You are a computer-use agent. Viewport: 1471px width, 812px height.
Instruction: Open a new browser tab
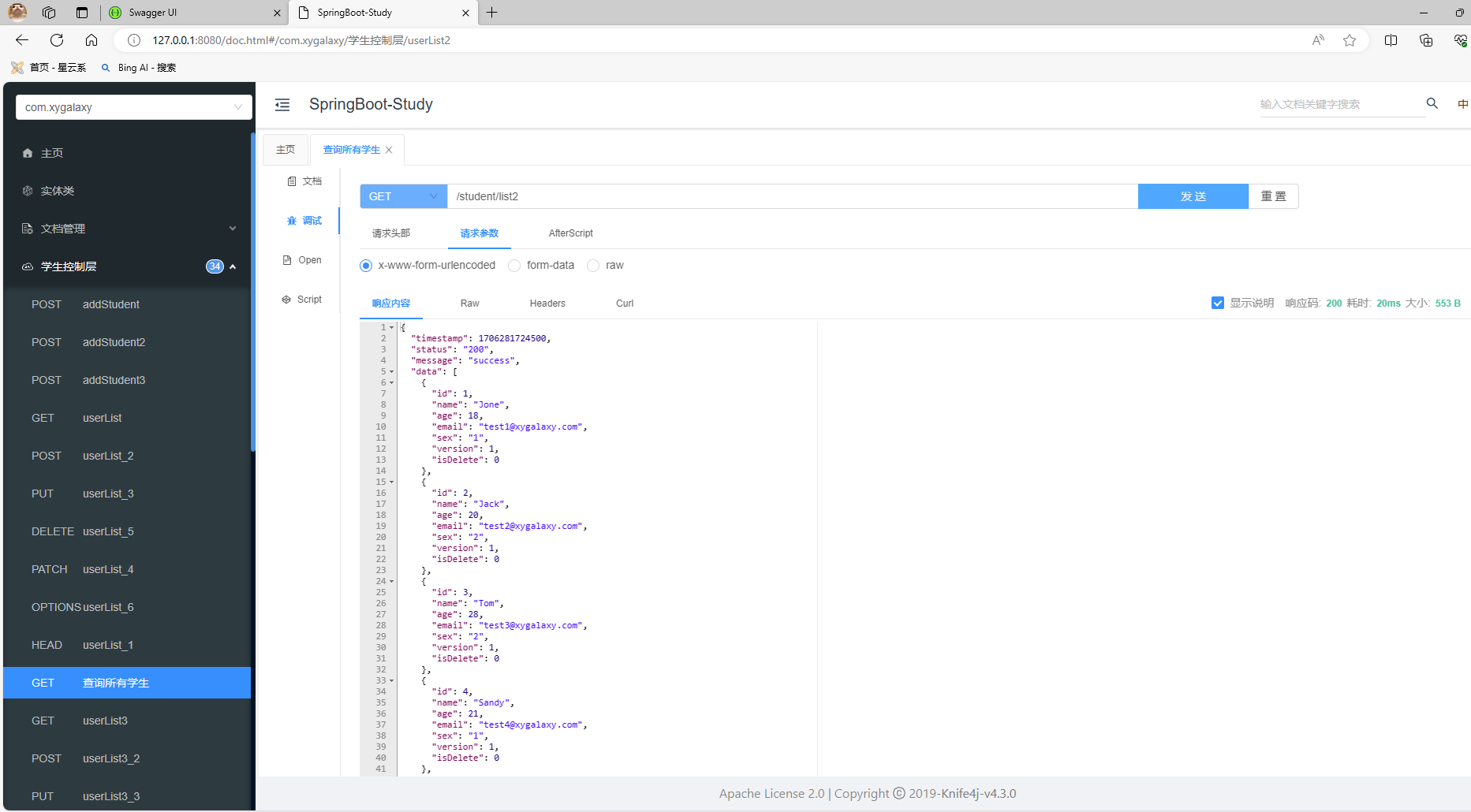tap(491, 13)
